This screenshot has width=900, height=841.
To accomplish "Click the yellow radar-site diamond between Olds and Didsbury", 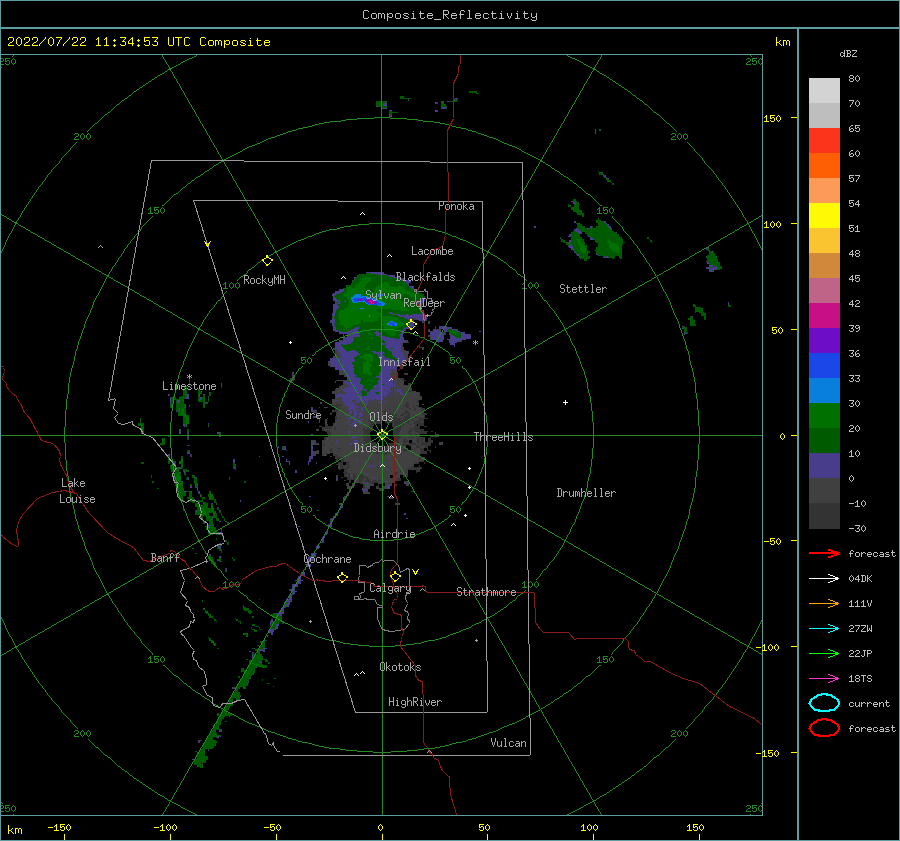I will (382, 435).
